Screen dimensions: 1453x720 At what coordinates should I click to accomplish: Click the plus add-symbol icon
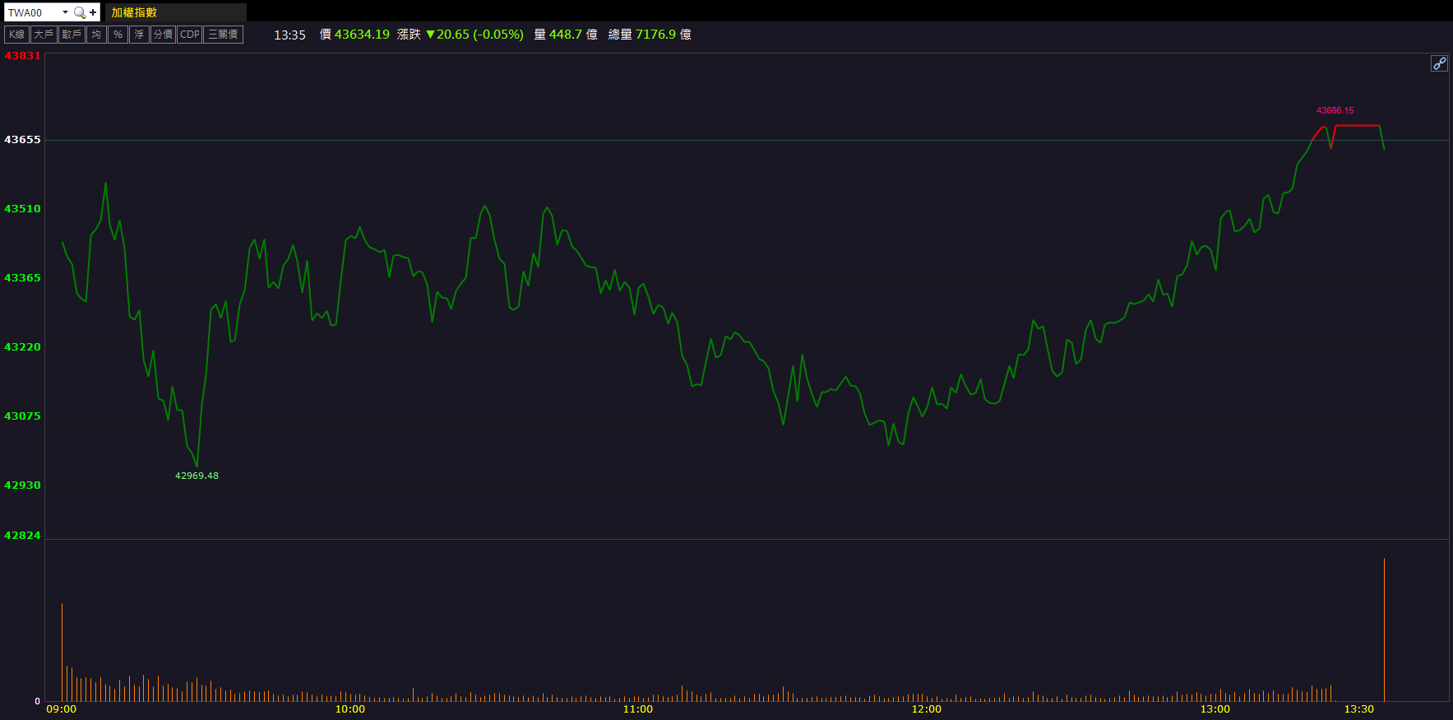coord(93,13)
